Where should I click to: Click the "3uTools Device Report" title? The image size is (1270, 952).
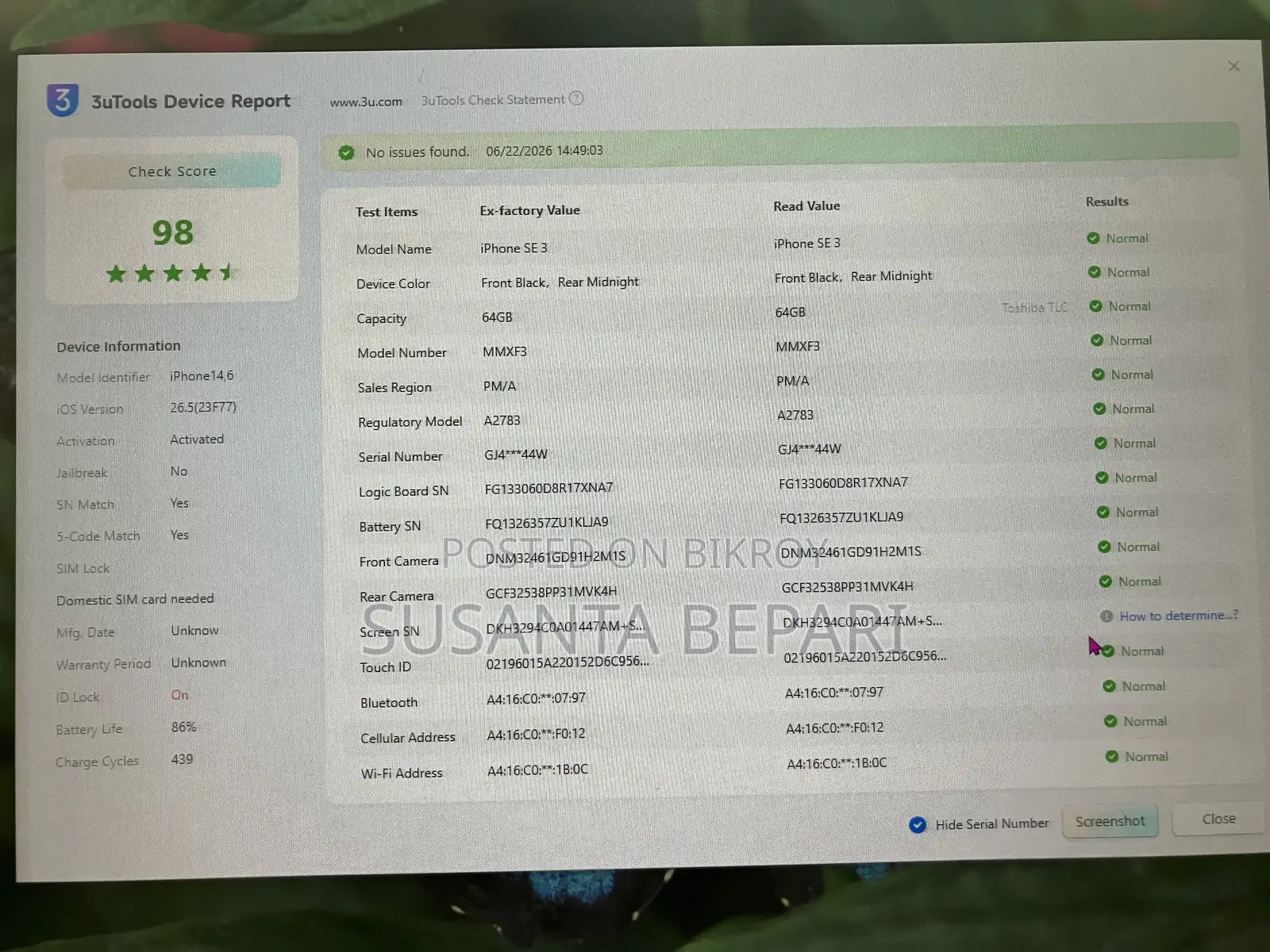[190, 102]
